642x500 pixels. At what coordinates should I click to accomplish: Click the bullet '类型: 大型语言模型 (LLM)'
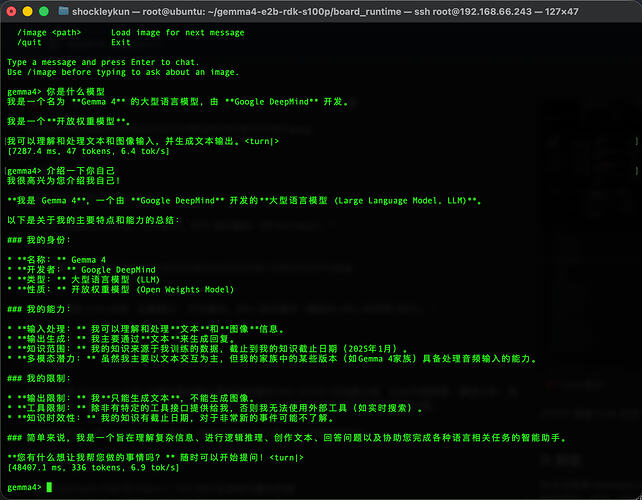[x=84, y=280]
